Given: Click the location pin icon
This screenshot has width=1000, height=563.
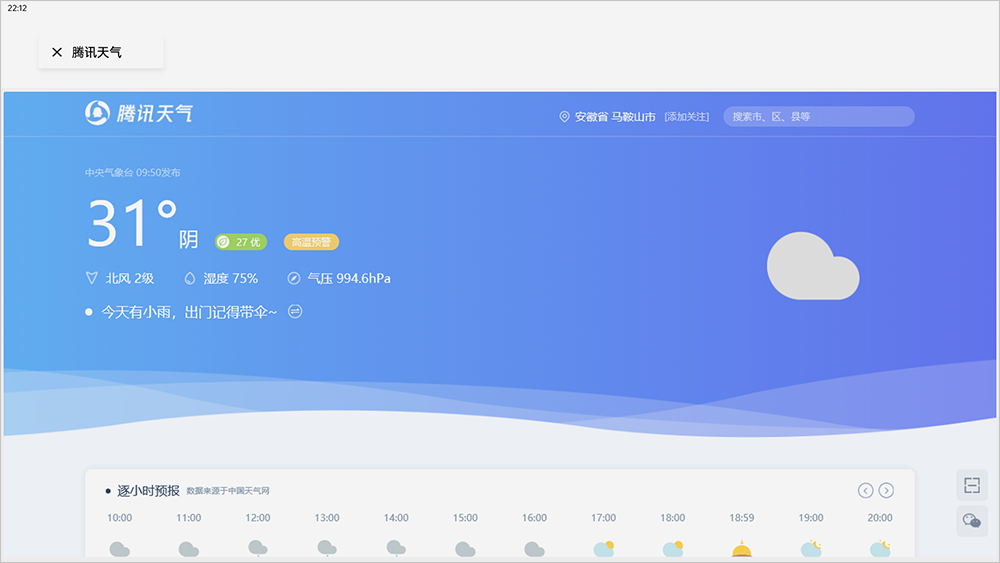Looking at the screenshot, I should tap(564, 117).
